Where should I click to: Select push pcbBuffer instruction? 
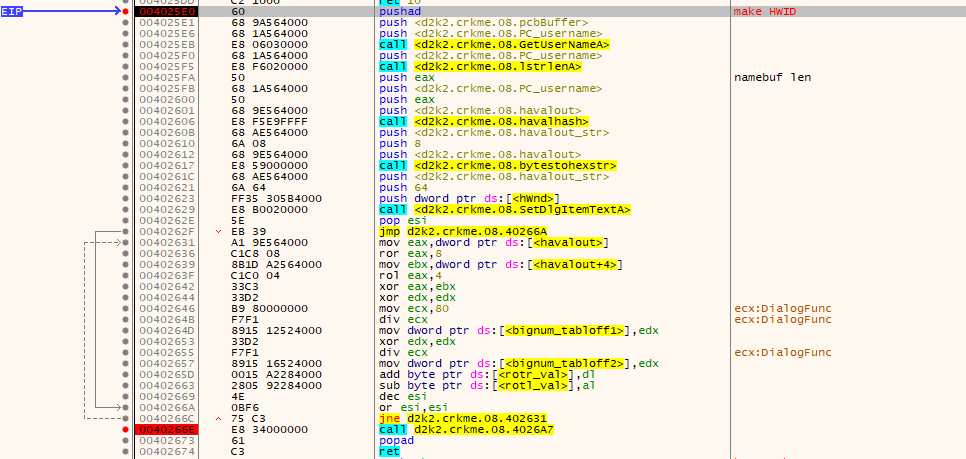coord(484,23)
